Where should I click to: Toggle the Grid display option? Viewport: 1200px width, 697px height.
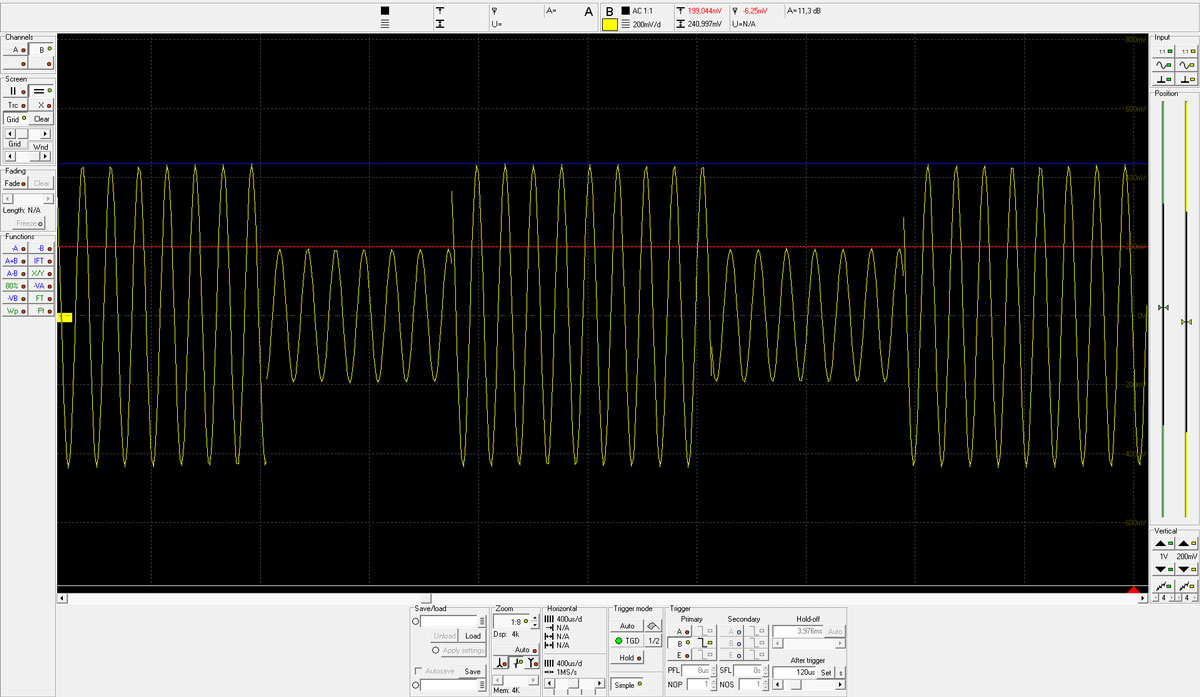(15, 119)
